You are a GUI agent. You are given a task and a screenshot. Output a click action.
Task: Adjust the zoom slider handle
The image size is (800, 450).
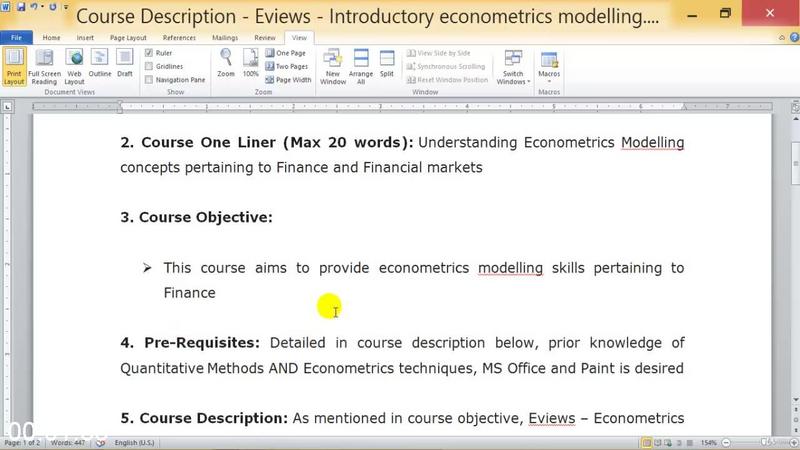coord(764,442)
